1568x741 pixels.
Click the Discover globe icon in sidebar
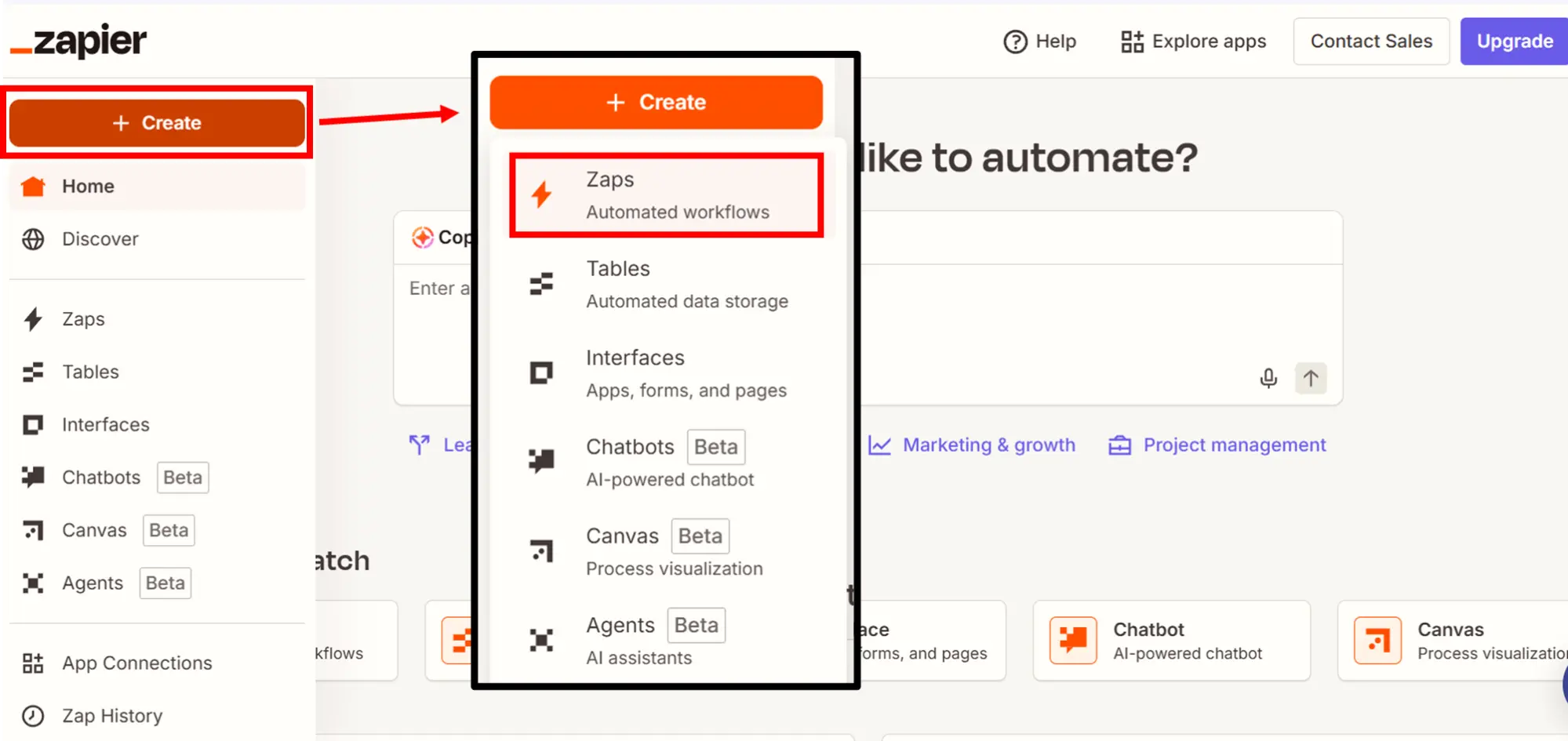(33, 239)
